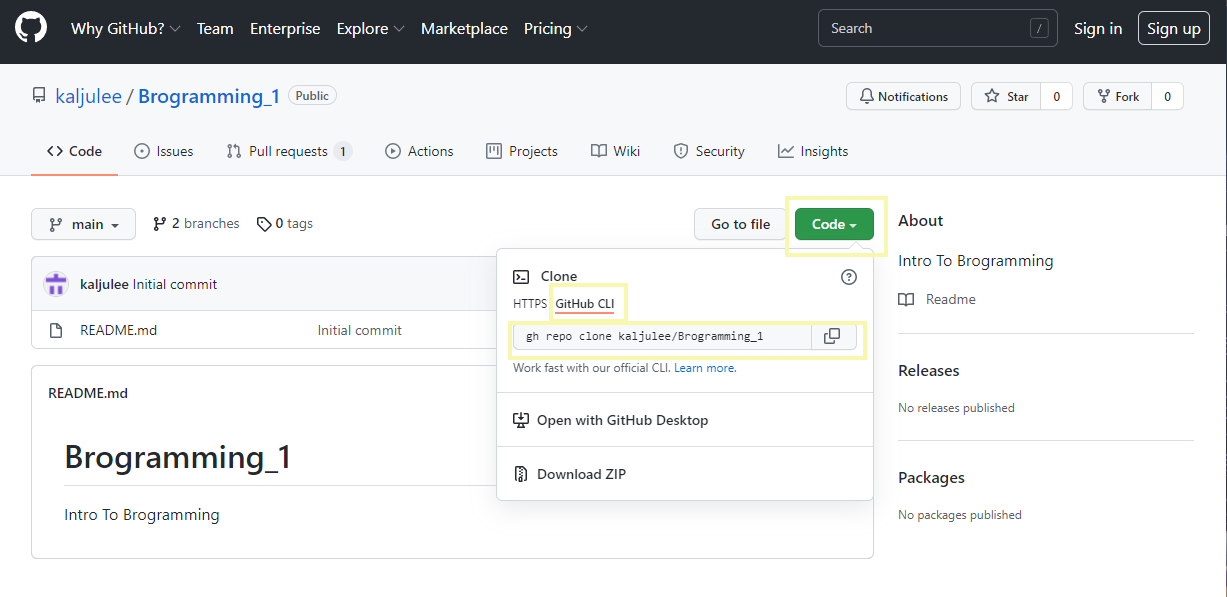Click inside the Search input field

[x=930, y=27]
